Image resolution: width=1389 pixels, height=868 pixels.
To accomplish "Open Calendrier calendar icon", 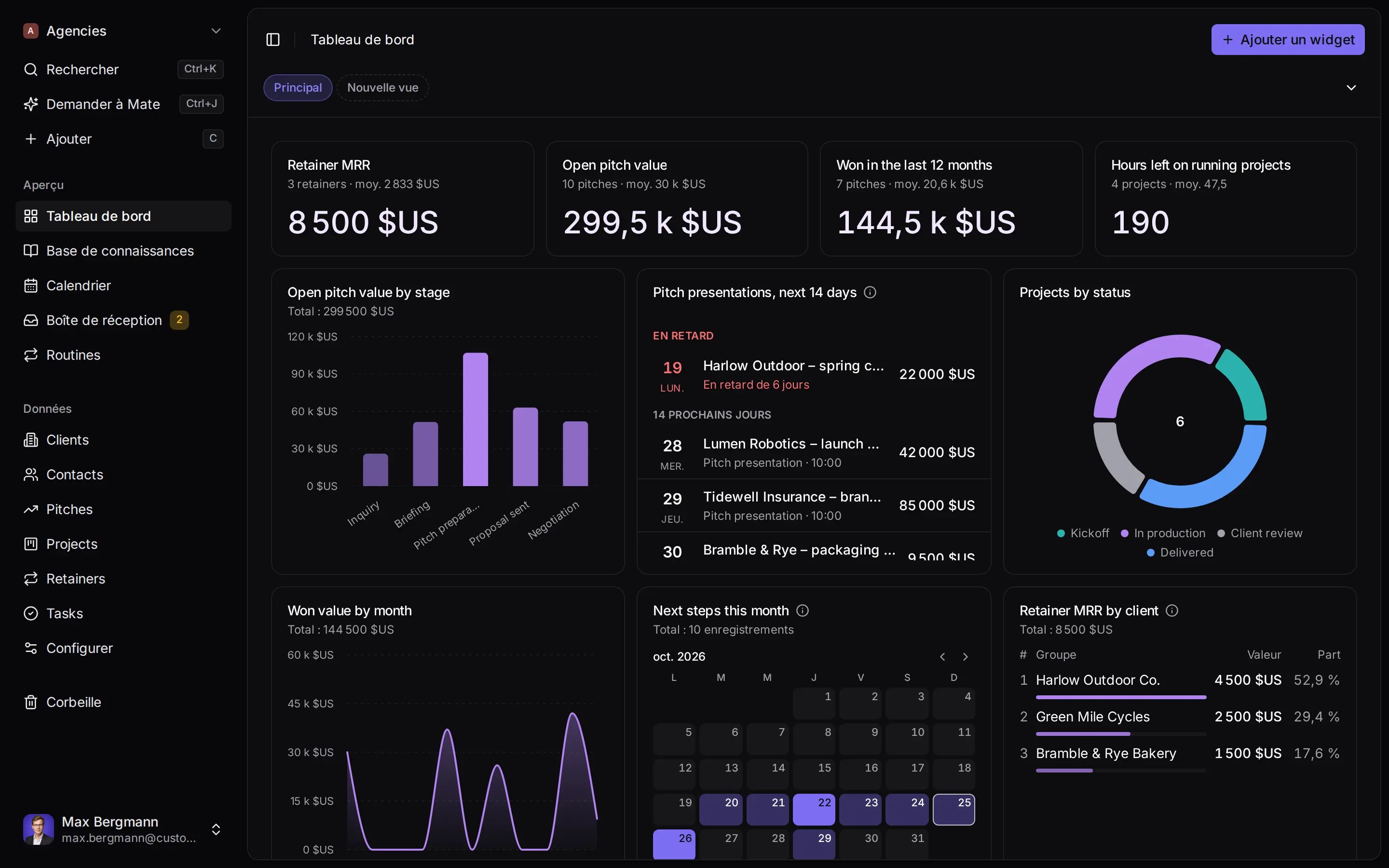I will (30, 285).
